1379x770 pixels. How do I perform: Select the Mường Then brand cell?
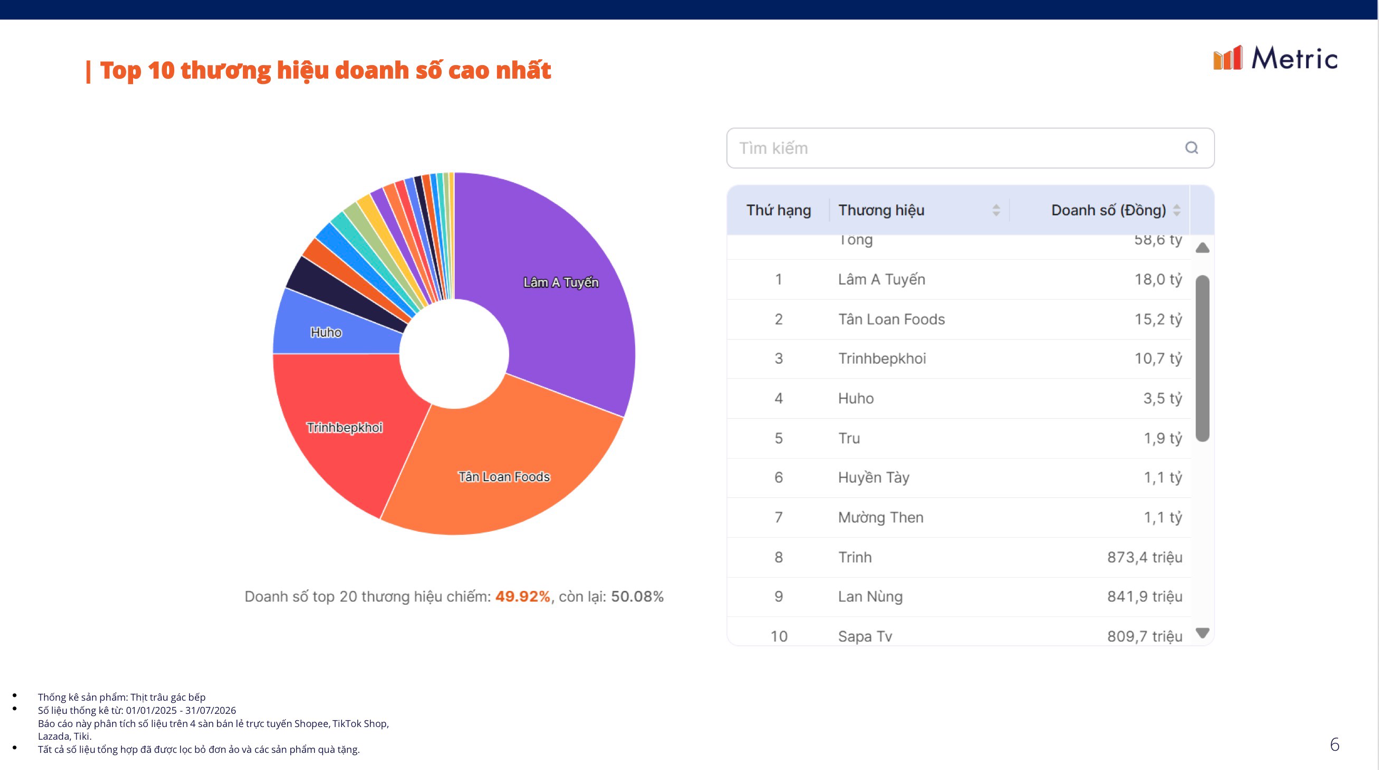(x=881, y=517)
